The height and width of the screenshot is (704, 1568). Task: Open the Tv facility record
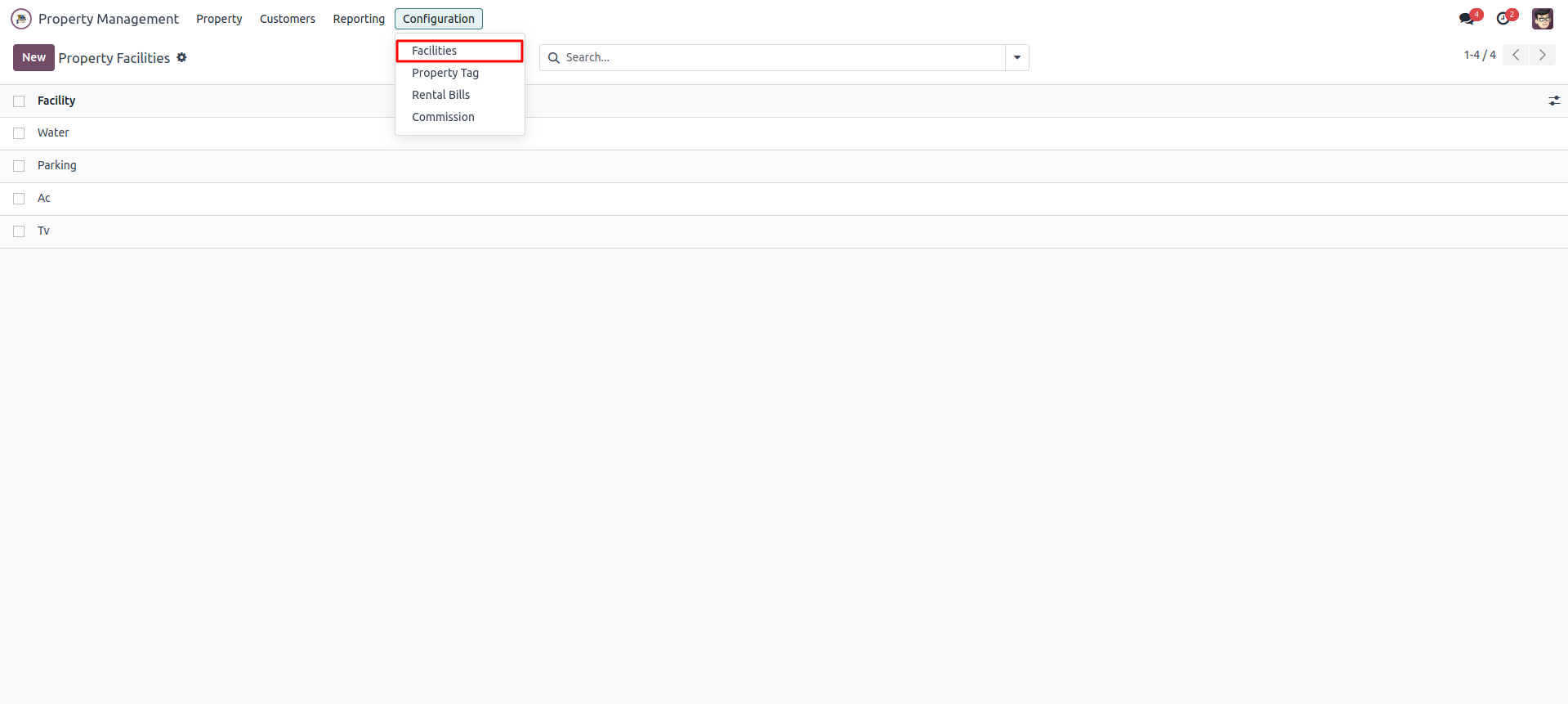tap(43, 231)
